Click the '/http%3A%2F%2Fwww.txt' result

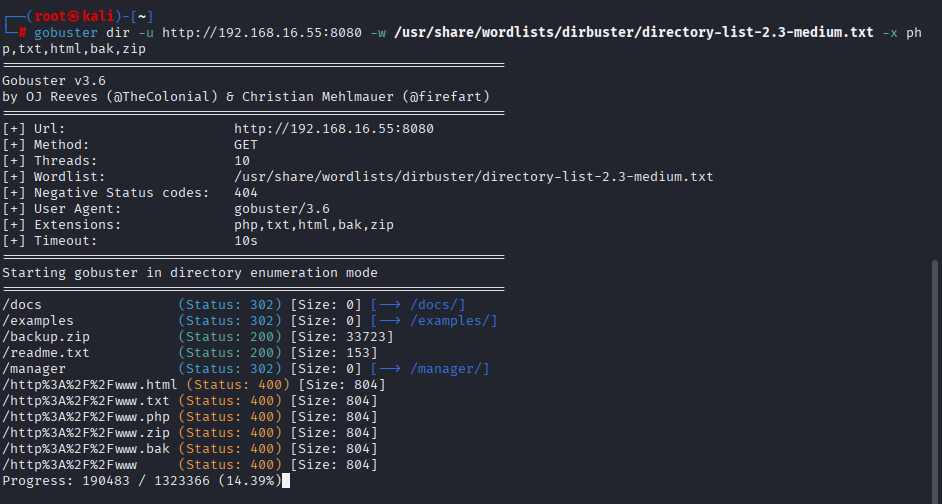[x=86, y=401]
